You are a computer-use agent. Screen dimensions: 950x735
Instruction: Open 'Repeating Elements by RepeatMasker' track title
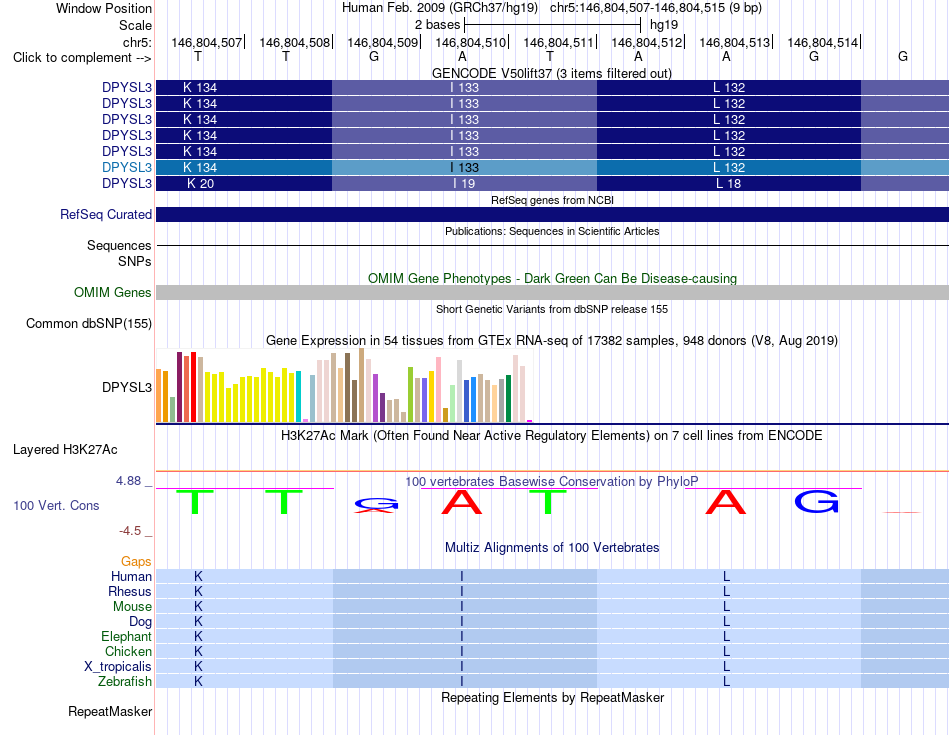pyautogui.click(x=552, y=697)
